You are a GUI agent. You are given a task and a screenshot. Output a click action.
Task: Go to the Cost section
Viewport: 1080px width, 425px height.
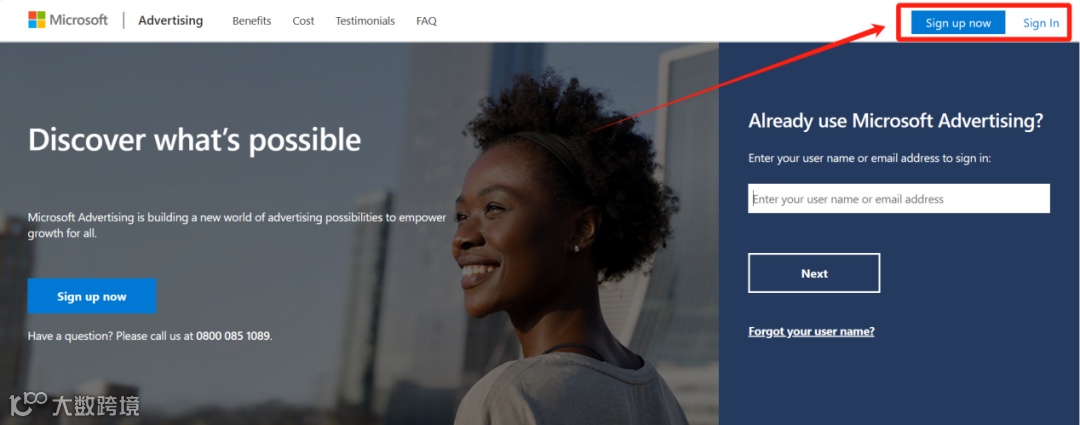(x=303, y=21)
